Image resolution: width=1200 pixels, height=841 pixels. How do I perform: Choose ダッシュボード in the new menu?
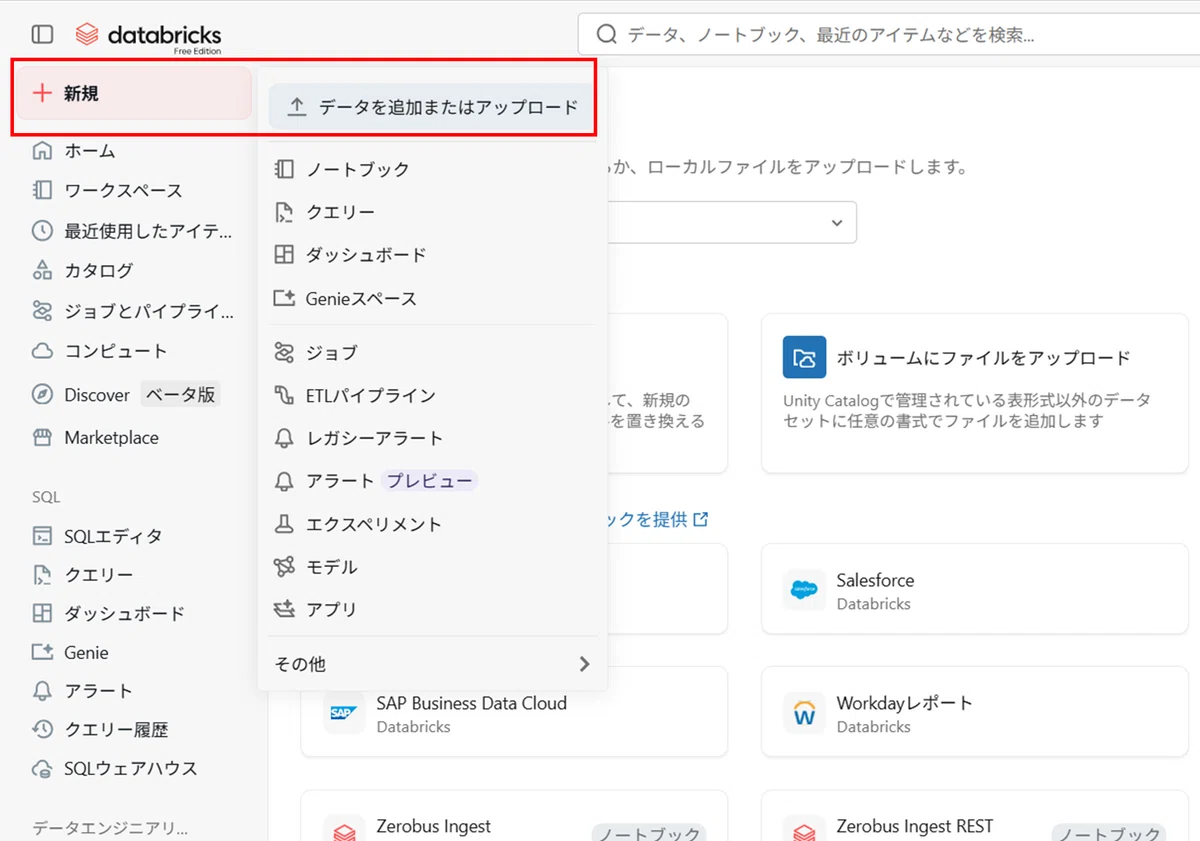click(x=433, y=255)
